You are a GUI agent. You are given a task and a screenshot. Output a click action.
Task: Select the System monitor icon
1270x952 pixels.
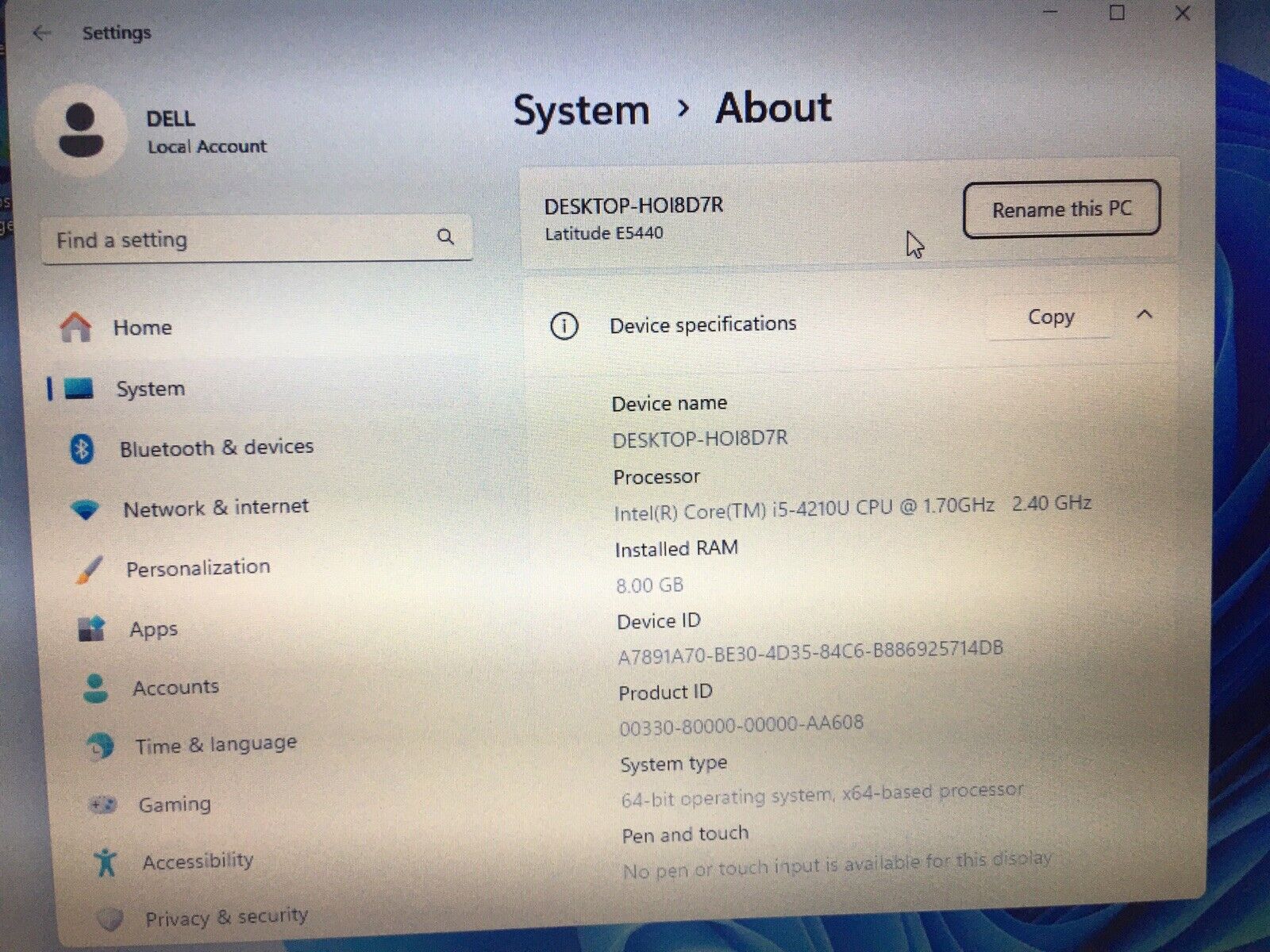click(79, 389)
